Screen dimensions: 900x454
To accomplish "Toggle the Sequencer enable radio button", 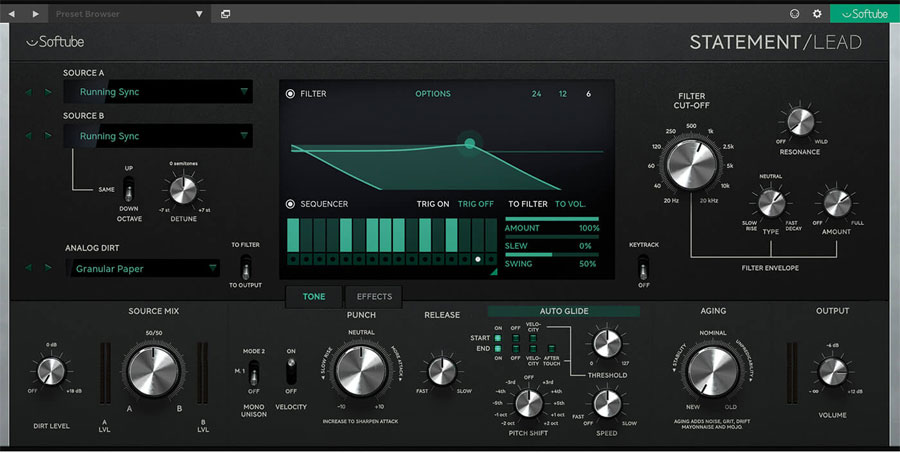I will pyautogui.click(x=290, y=204).
